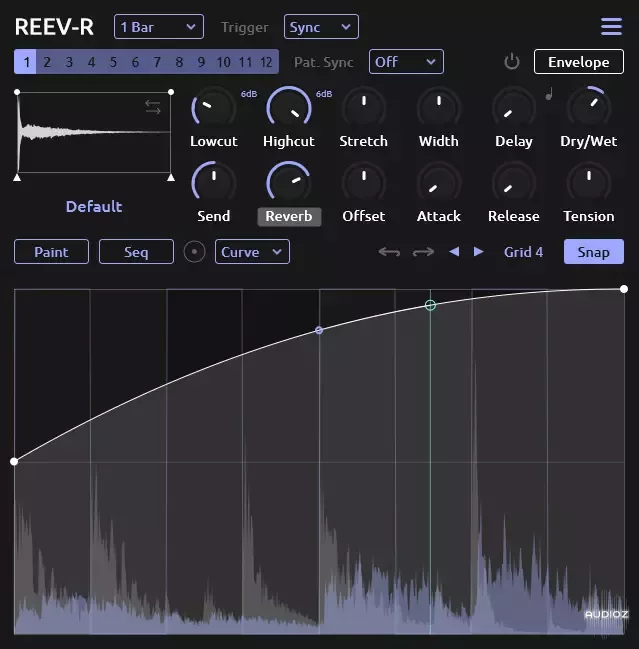Toggle the power bypass icon
The image size is (639, 649).
coord(512,62)
